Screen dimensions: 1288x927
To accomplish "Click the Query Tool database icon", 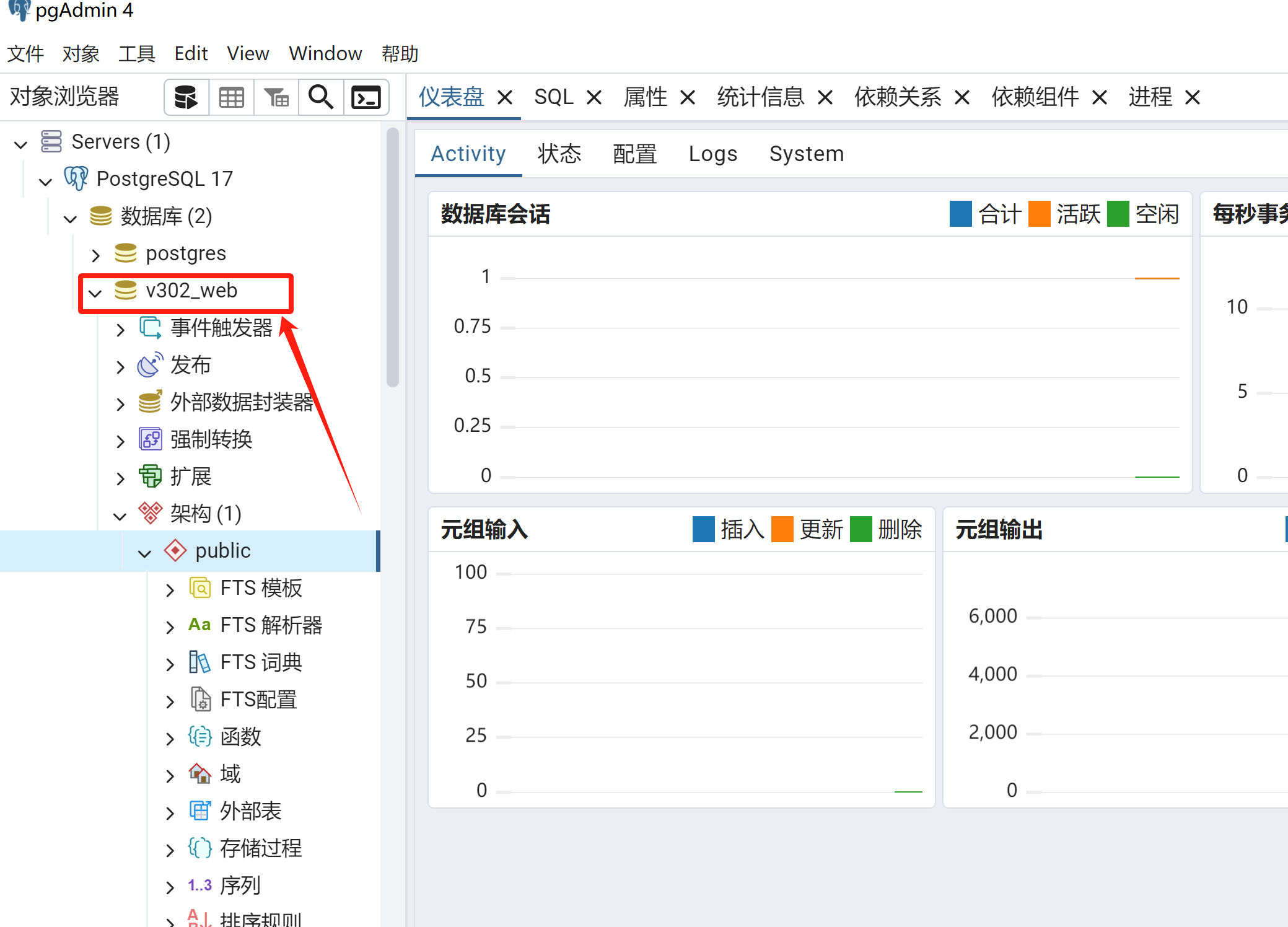I will point(186,97).
